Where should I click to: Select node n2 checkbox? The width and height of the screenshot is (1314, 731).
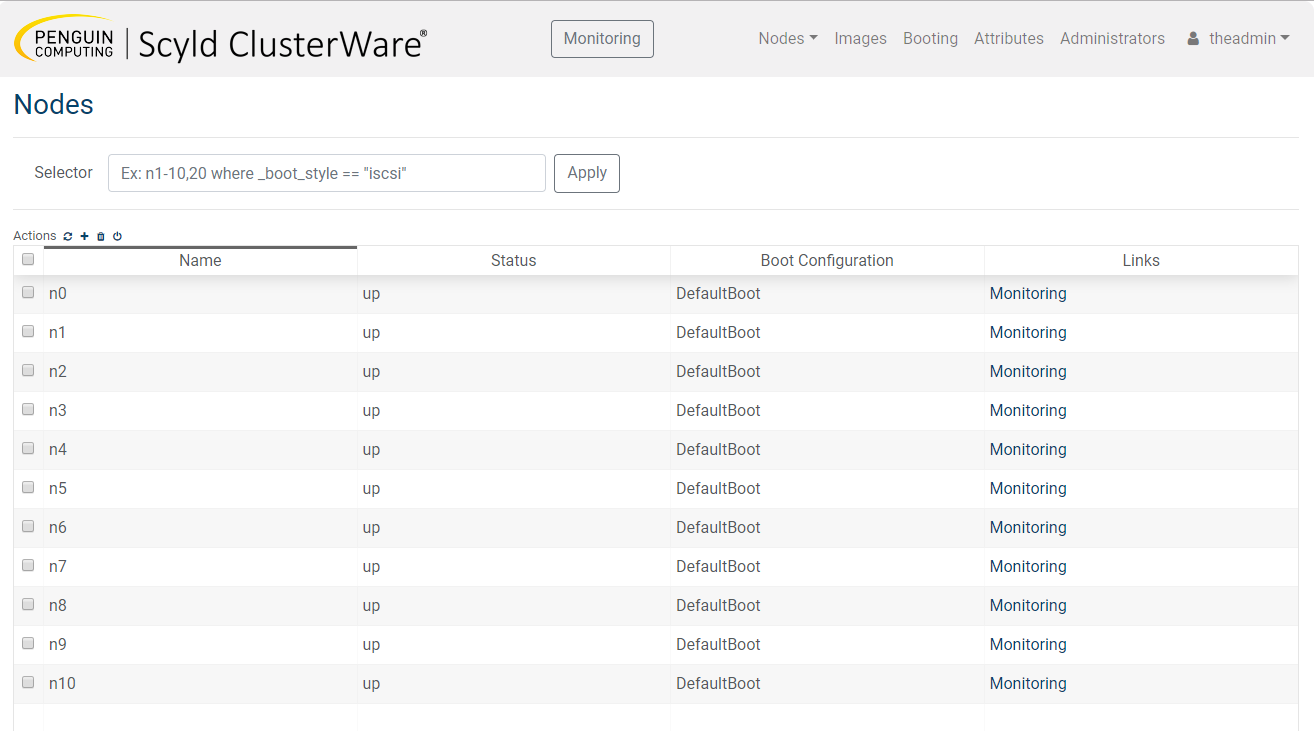click(x=28, y=370)
